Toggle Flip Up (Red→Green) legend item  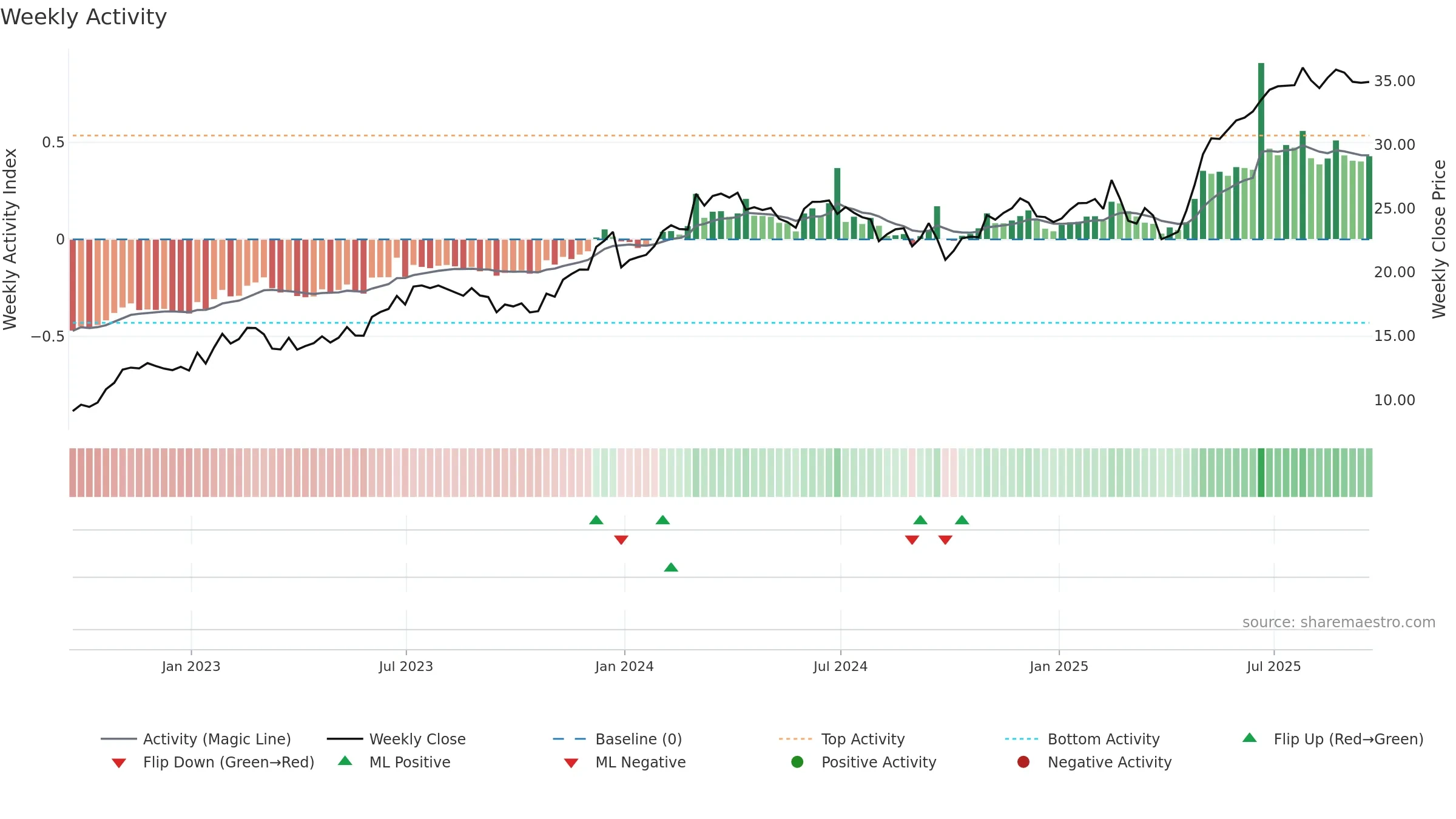point(1332,739)
